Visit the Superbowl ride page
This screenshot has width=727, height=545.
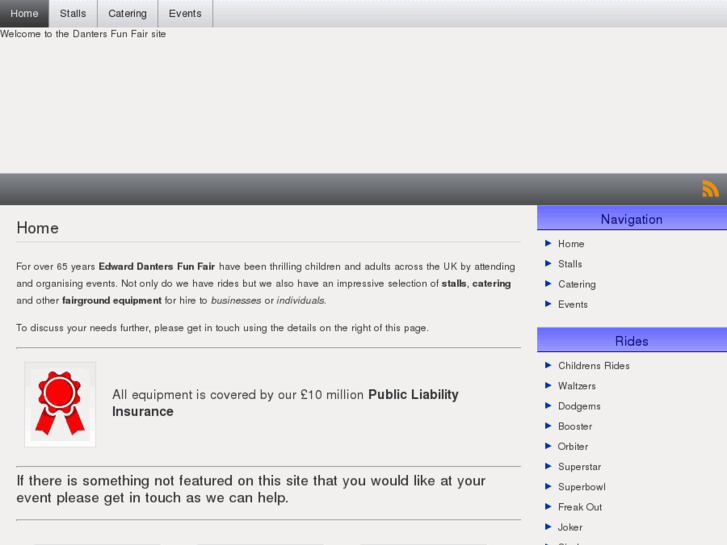pyautogui.click(x=581, y=487)
